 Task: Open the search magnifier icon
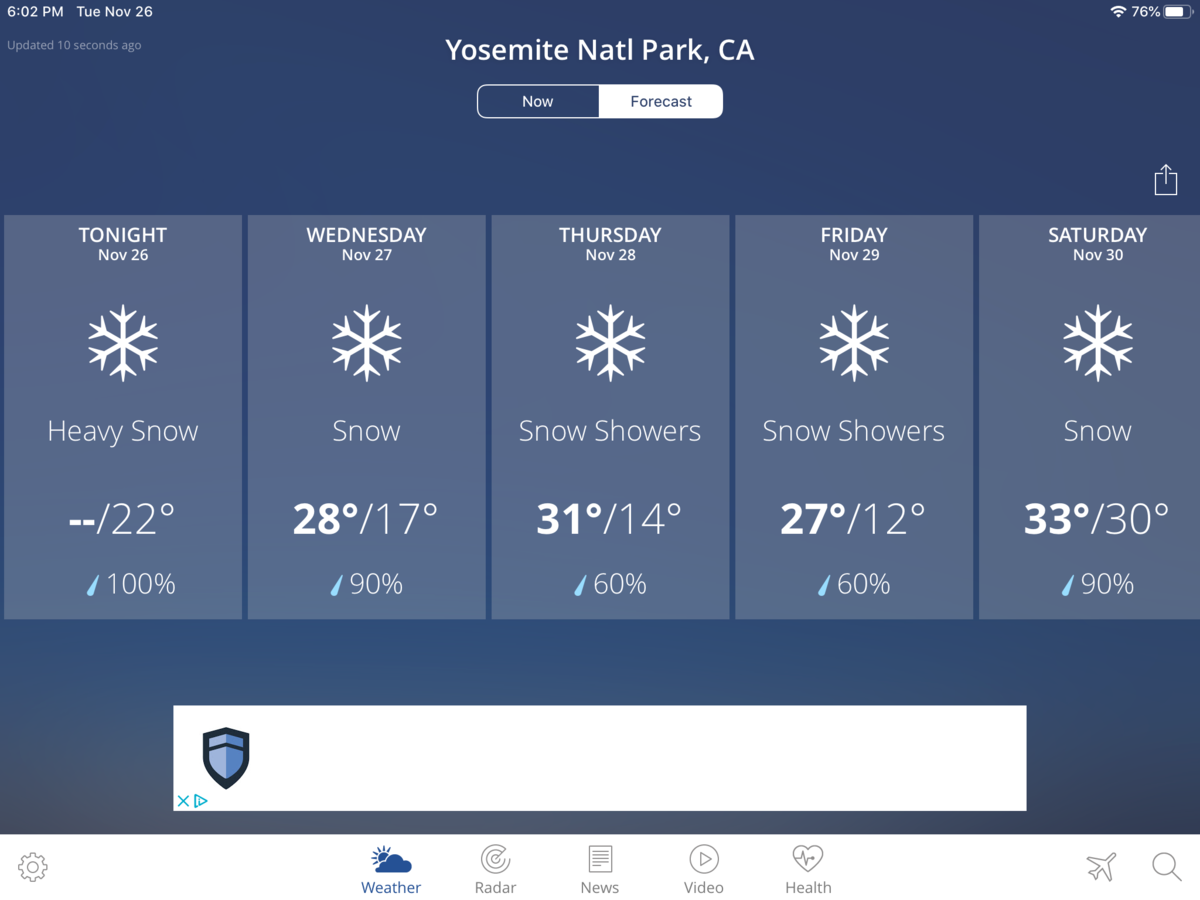point(1166,867)
